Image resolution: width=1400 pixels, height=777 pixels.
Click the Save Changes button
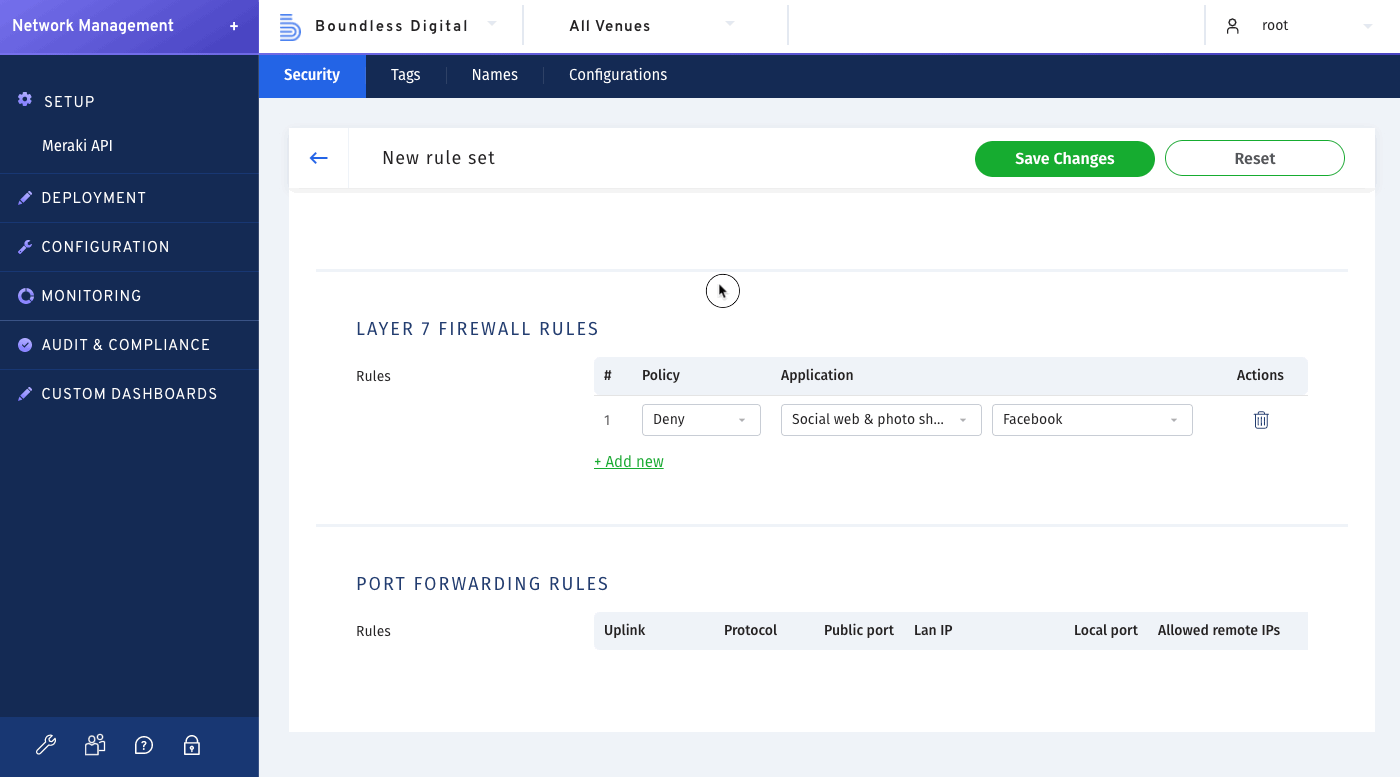click(1064, 158)
